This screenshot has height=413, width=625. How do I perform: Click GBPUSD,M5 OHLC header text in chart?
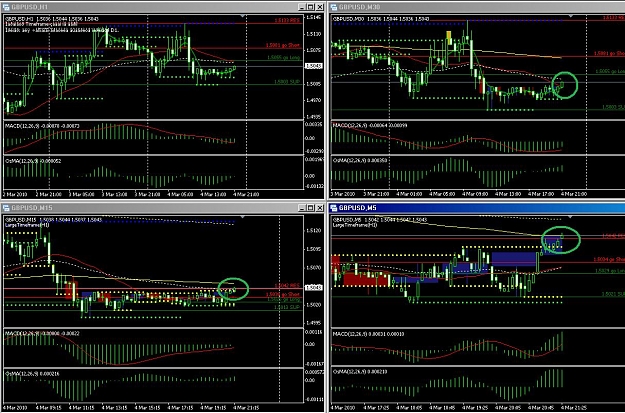[380, 220]
